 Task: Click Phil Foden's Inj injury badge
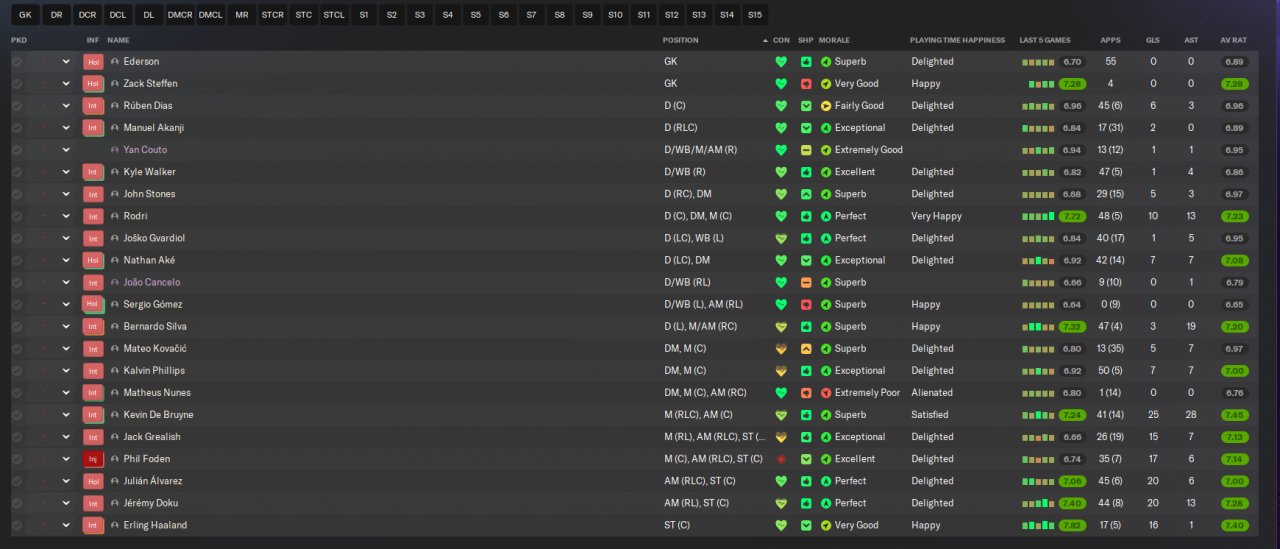[x=93, y=459]
